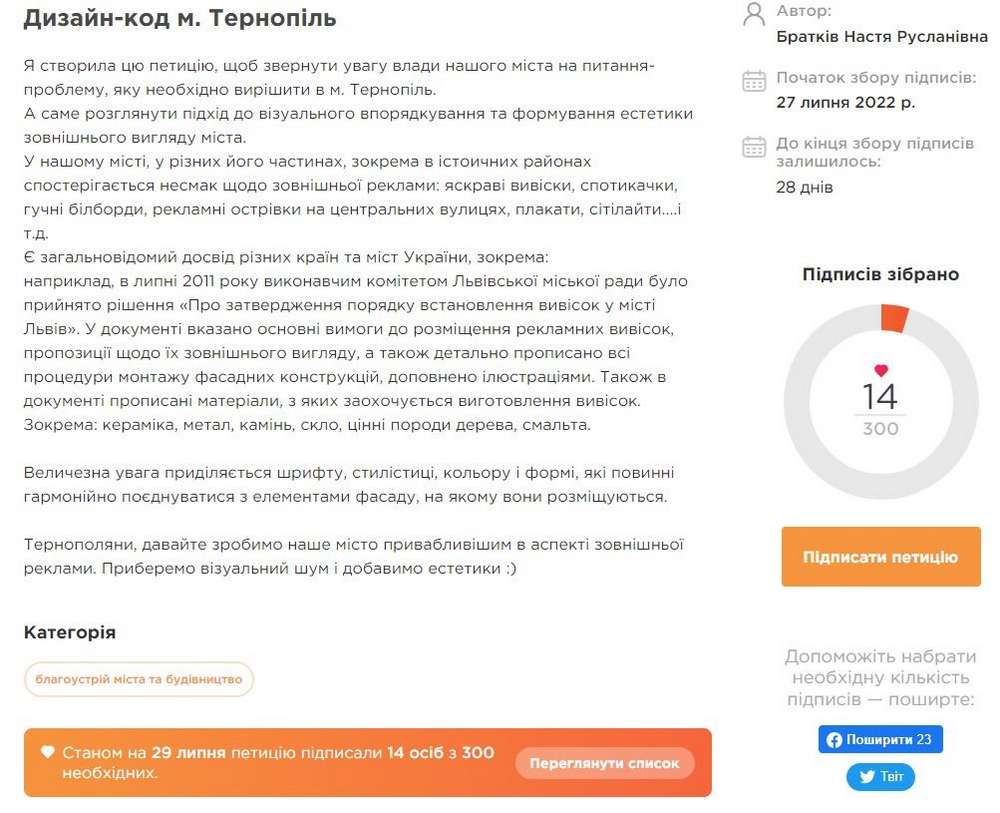The width and height of the screenshot is (1000, 813).
Task: Click the petition title "Дизайн-код м. Тернопіль"
Action: [x=180, y=18]
